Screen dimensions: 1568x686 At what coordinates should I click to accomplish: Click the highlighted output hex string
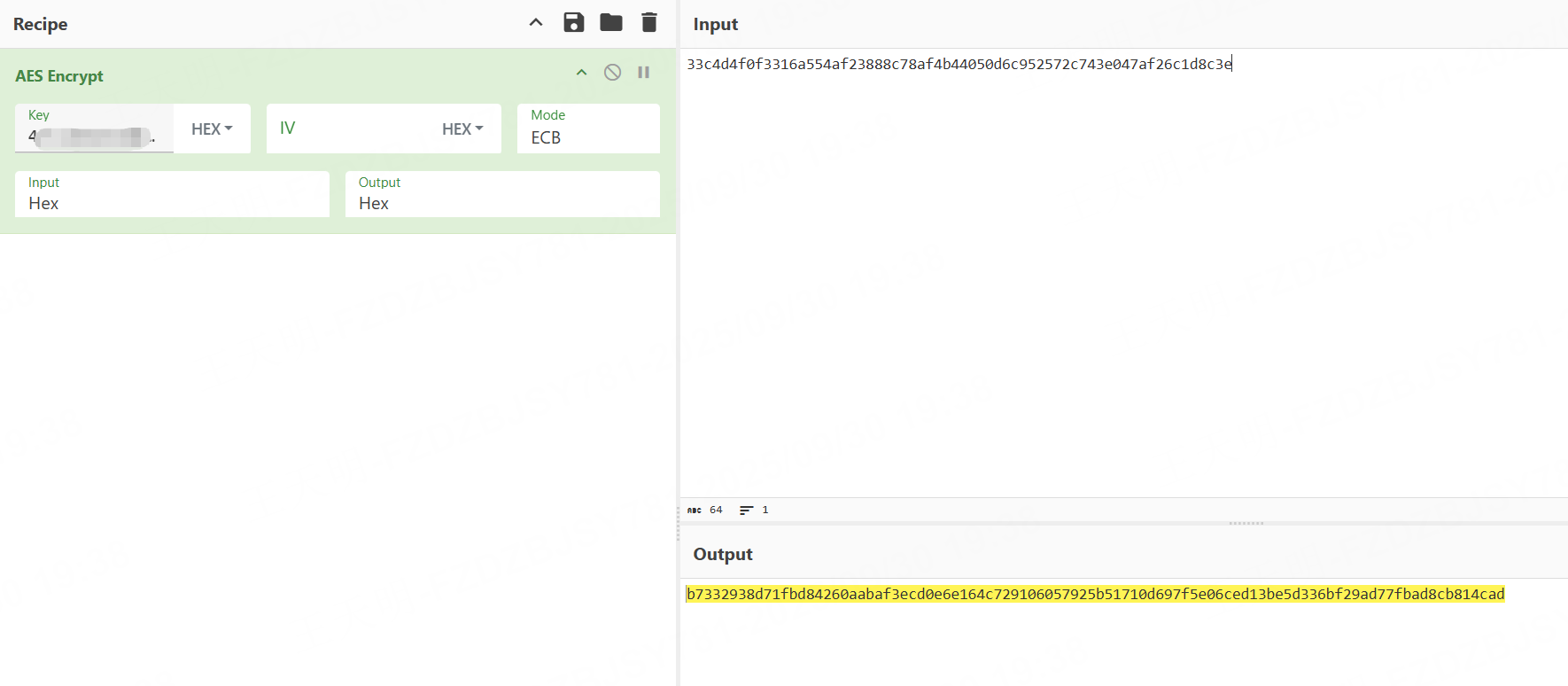[x=1096, y=594]
